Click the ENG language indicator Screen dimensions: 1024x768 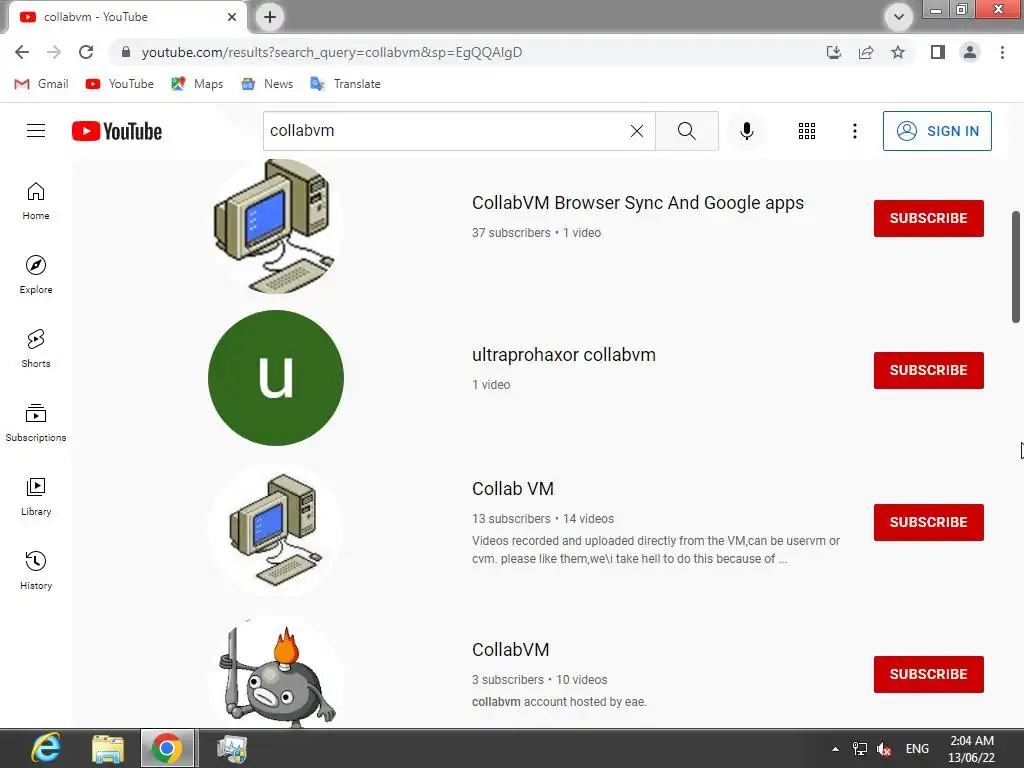point(917,749)
